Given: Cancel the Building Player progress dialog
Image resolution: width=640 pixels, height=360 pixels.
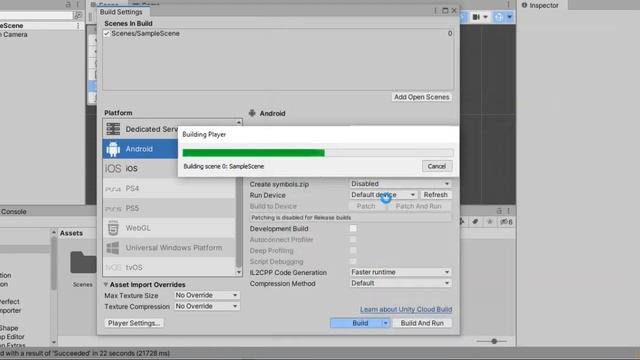Looking at the screenshot, I should (436, 166).
